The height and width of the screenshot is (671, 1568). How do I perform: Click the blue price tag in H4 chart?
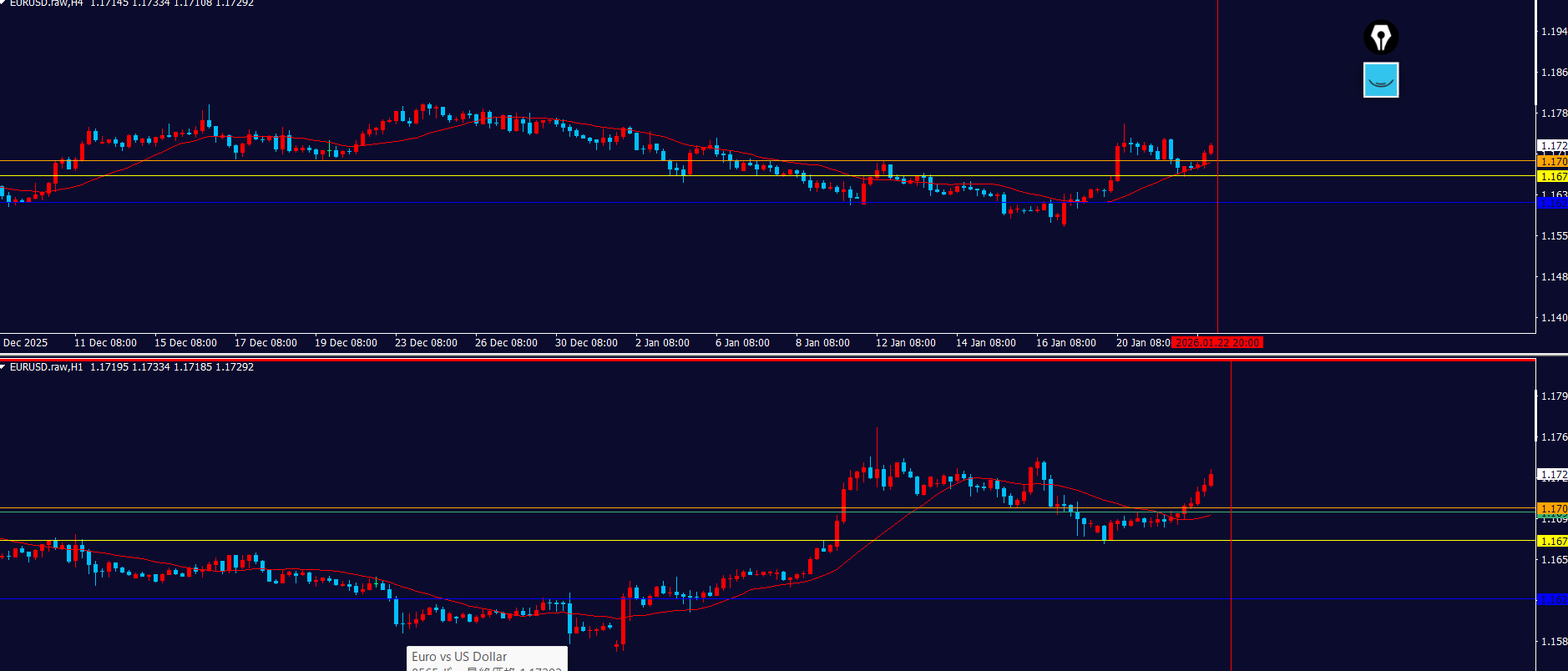[1552, 203]
